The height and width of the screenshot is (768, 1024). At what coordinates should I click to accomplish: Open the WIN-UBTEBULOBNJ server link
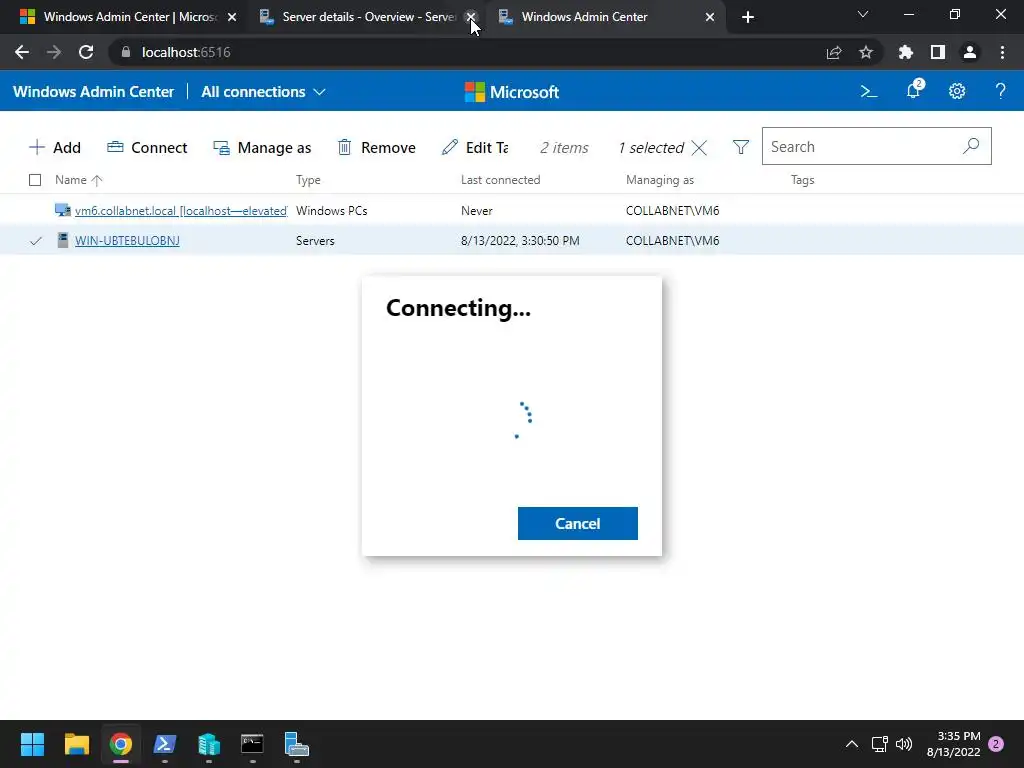[127, 240]
